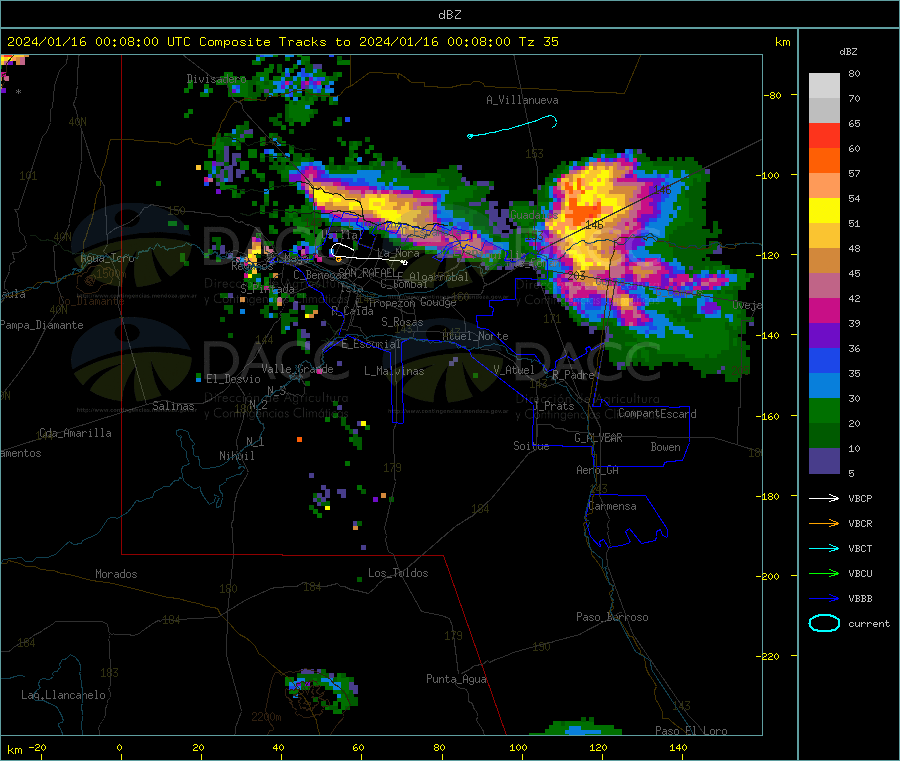Click the G_ALVEAR map label
Image resolution: width=900 pixels, height=761 pixels.
point(598,438)
